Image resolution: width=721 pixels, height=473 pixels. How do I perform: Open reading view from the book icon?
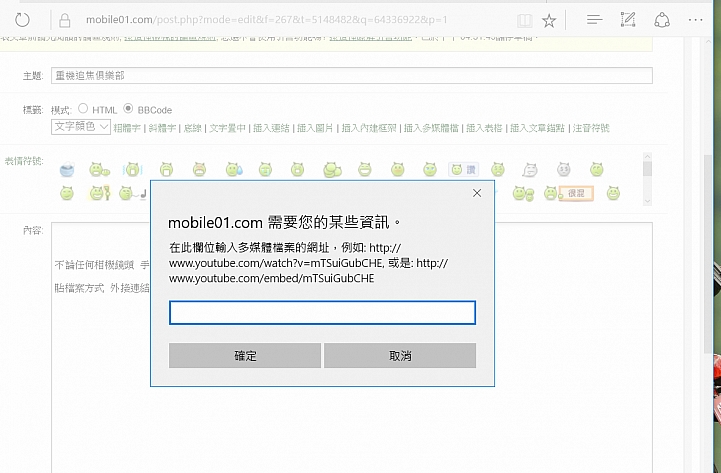click(x=524, y=20)
